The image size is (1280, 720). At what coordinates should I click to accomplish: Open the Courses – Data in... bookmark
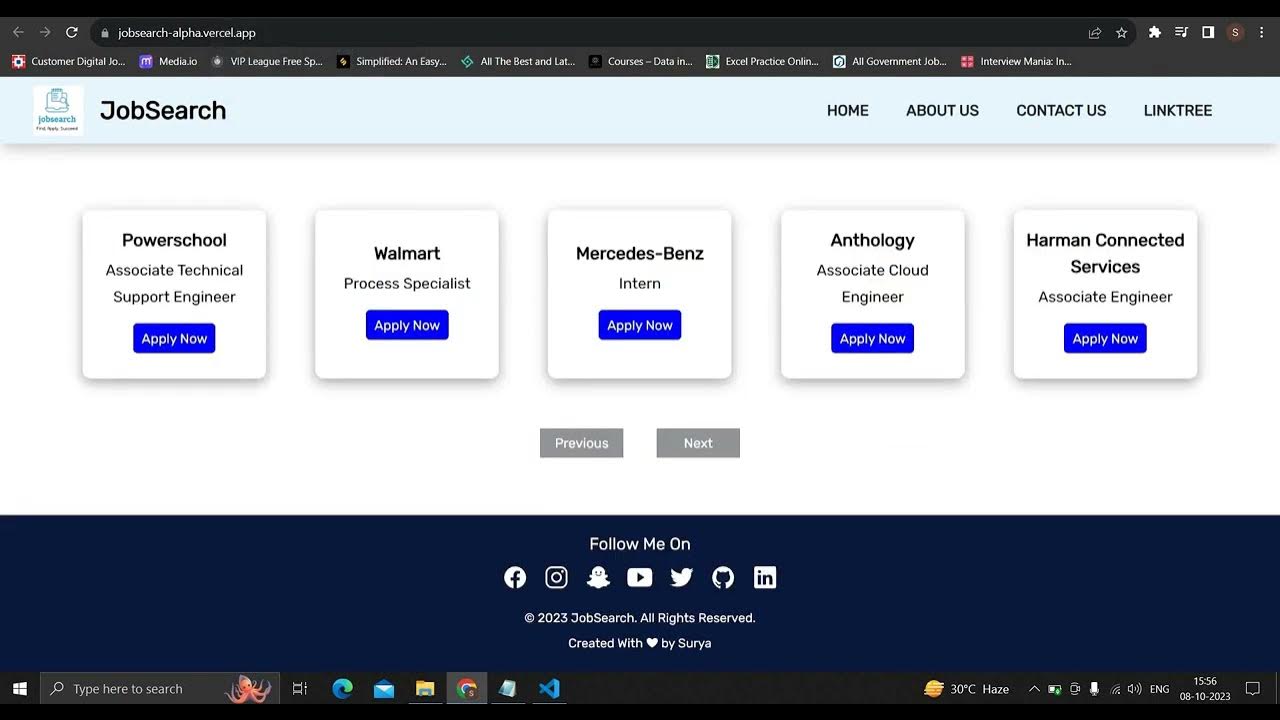[x=640, y=61]
